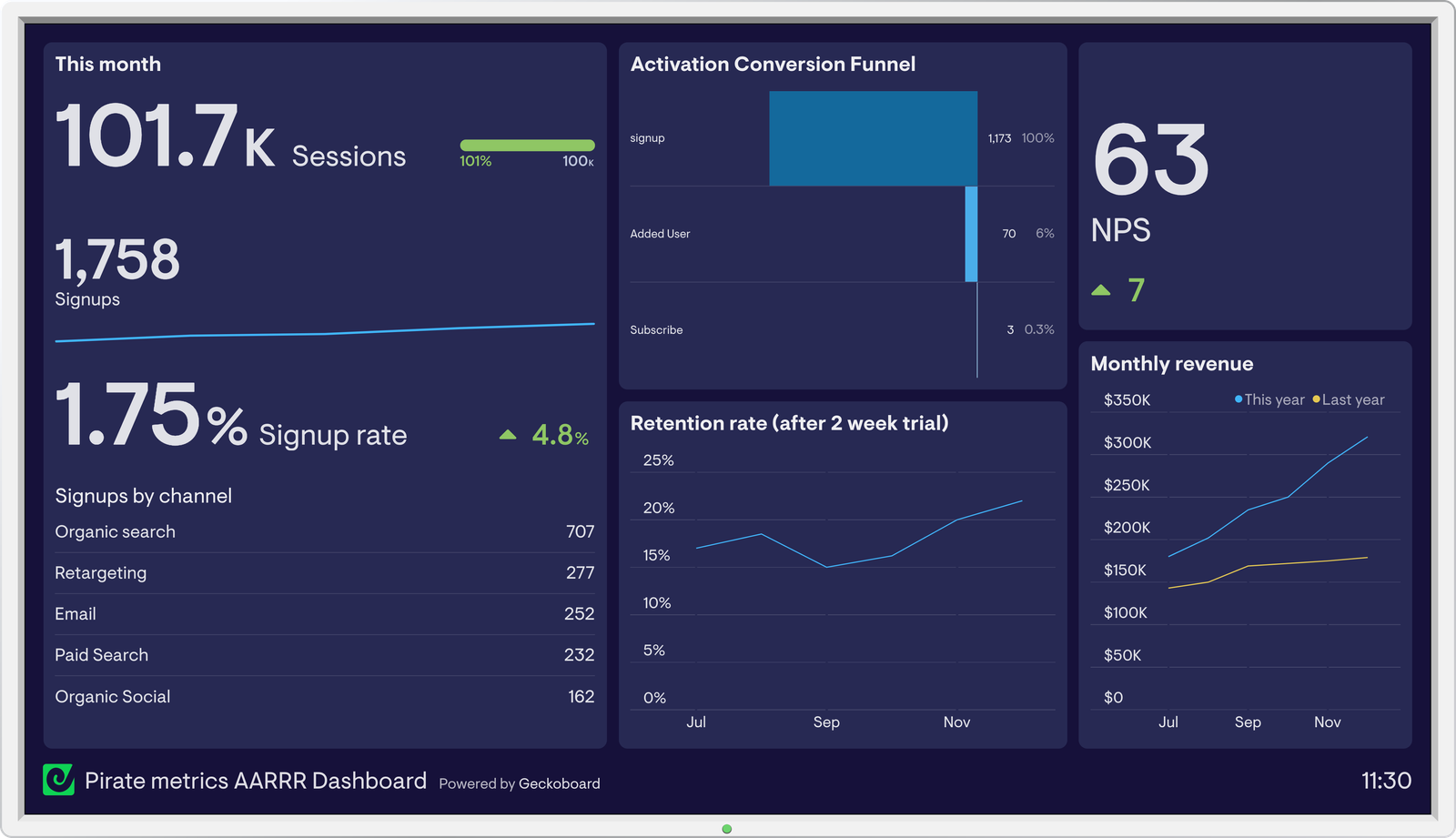Click the Pirate metrics AARRR Dashboard title

[x=256, y=781]
